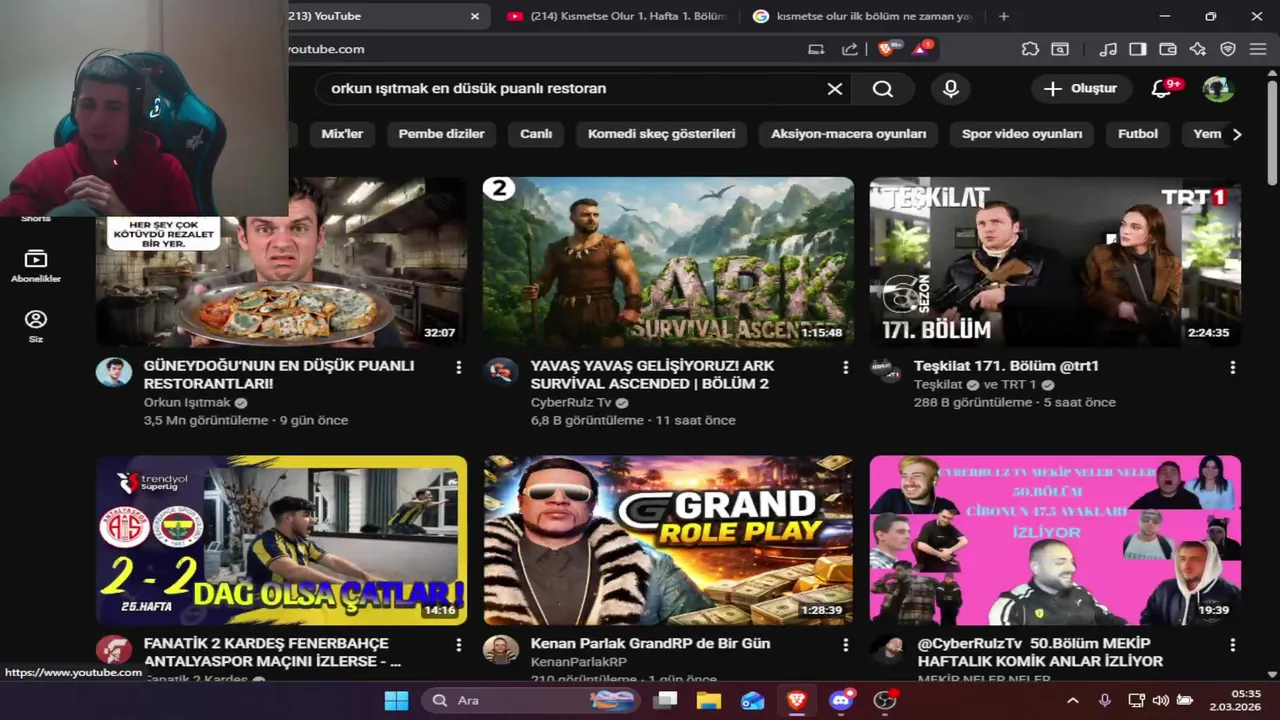Open Discord from the taskbar
1280x720 pixels.
(841, 701)
